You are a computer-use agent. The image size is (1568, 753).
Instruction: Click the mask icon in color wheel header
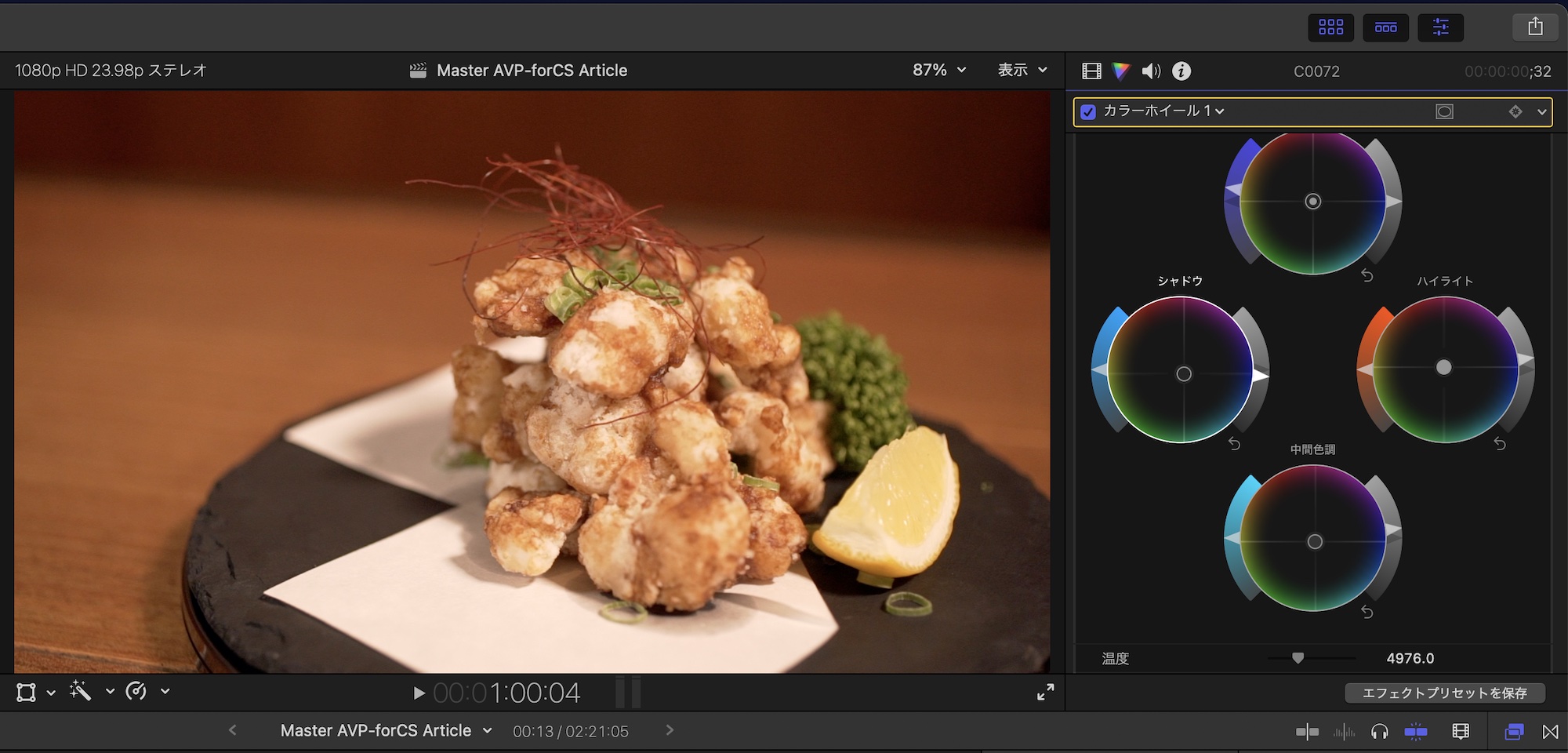tap(1444, 111)
